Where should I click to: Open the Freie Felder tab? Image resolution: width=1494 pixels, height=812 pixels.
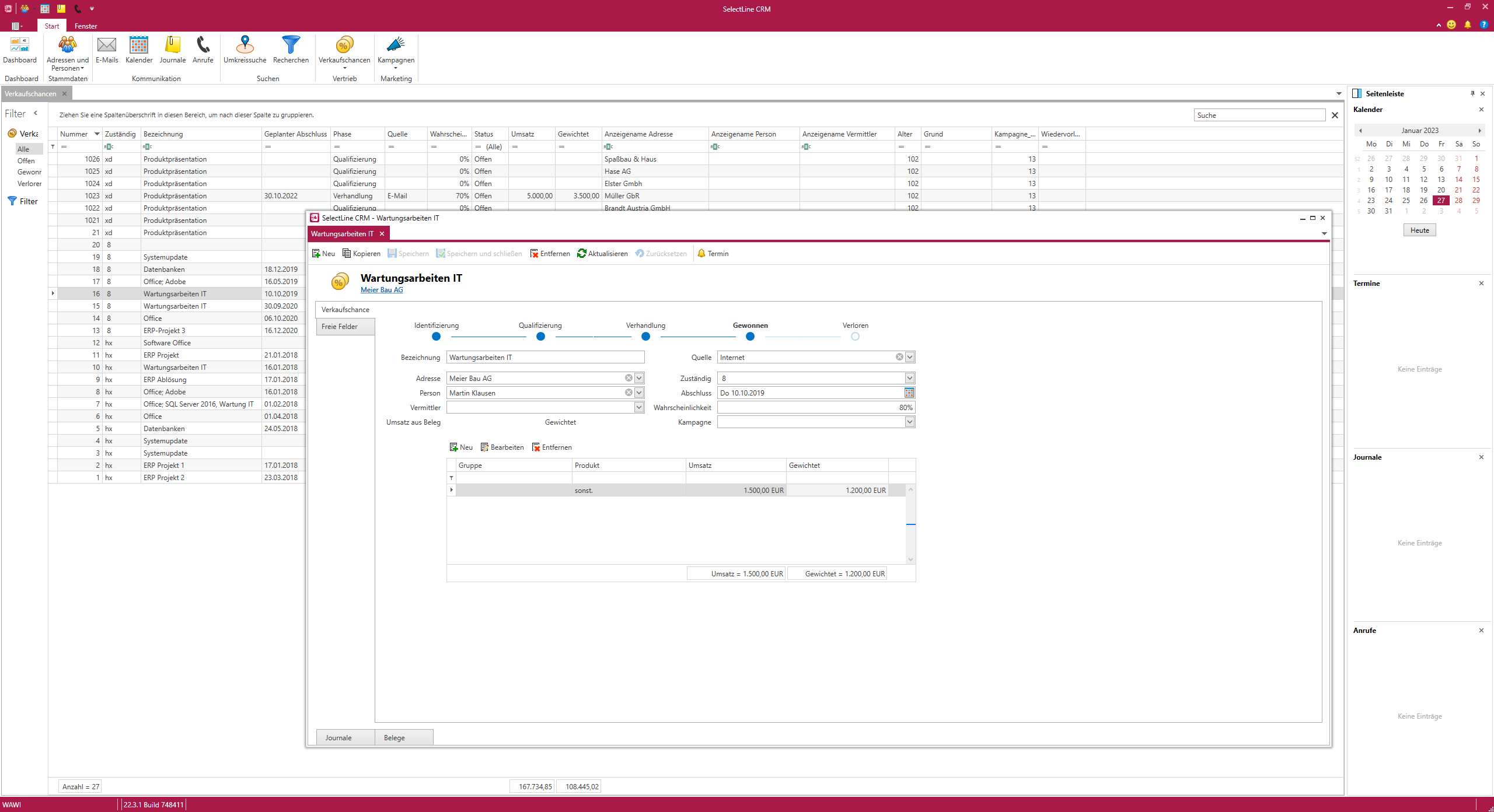click(345, 327)
